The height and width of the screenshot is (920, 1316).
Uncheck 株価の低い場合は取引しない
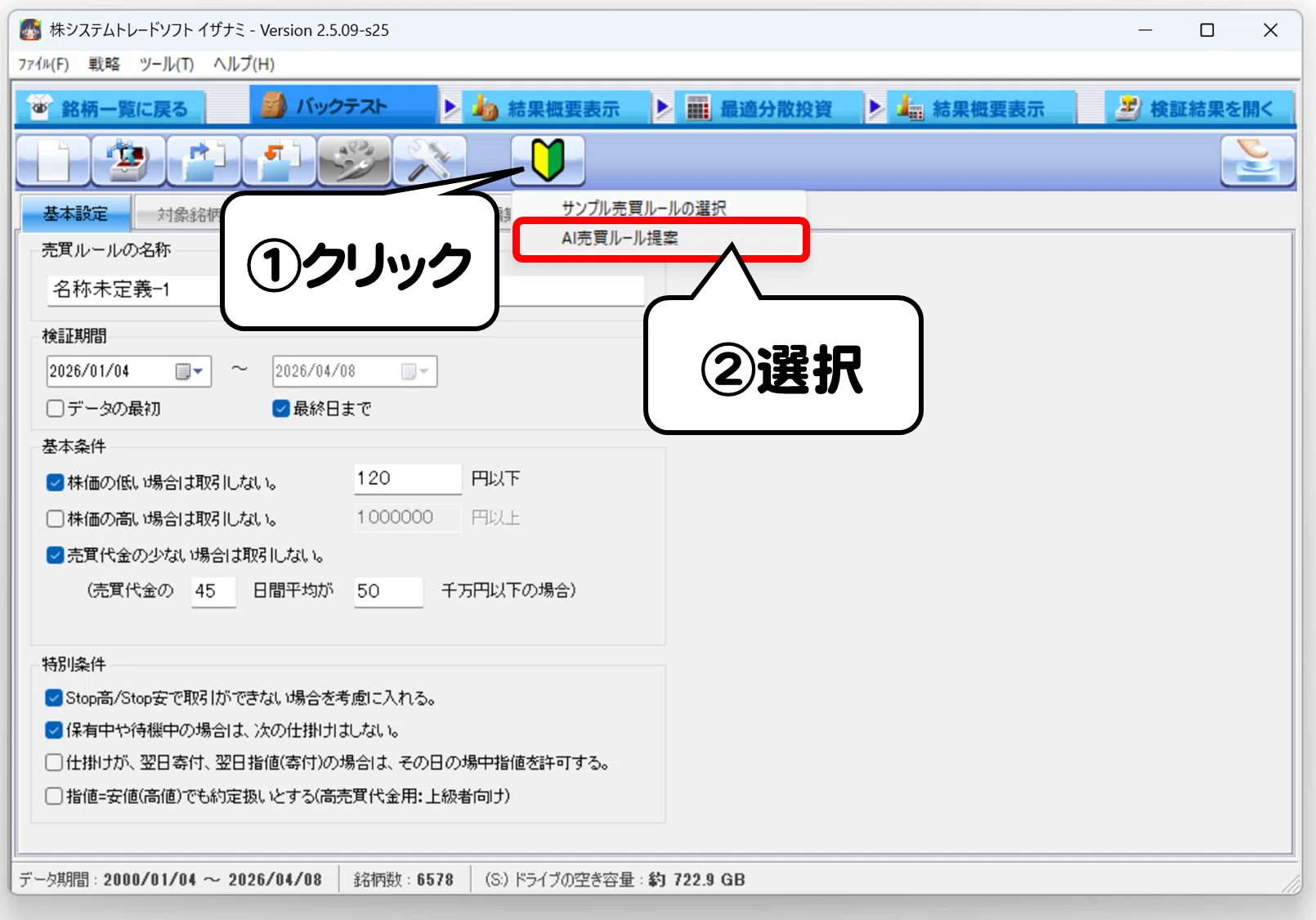(x=55, y=482)
